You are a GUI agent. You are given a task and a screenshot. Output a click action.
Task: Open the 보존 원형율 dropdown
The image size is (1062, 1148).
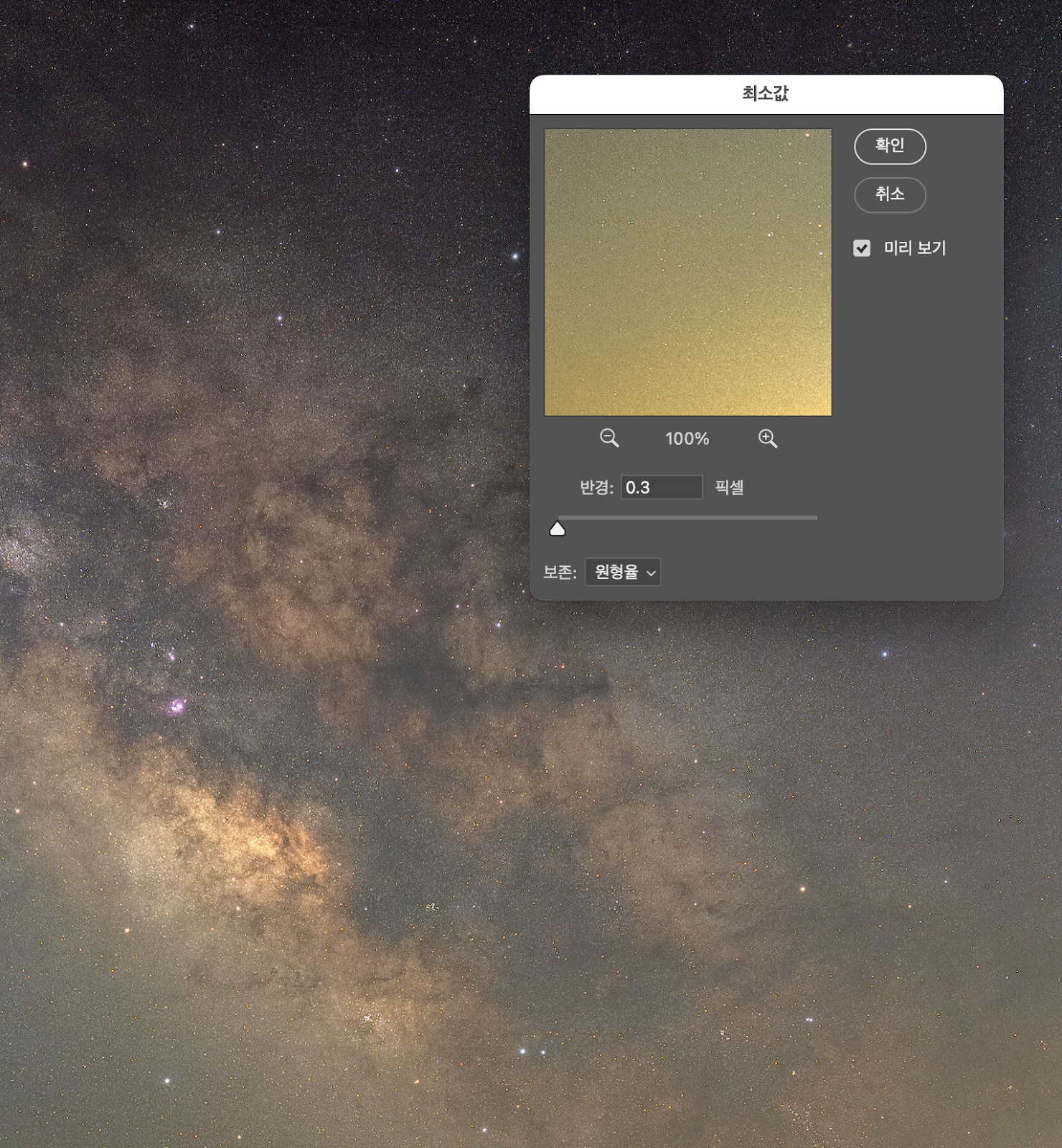click(x=623, y=572)
